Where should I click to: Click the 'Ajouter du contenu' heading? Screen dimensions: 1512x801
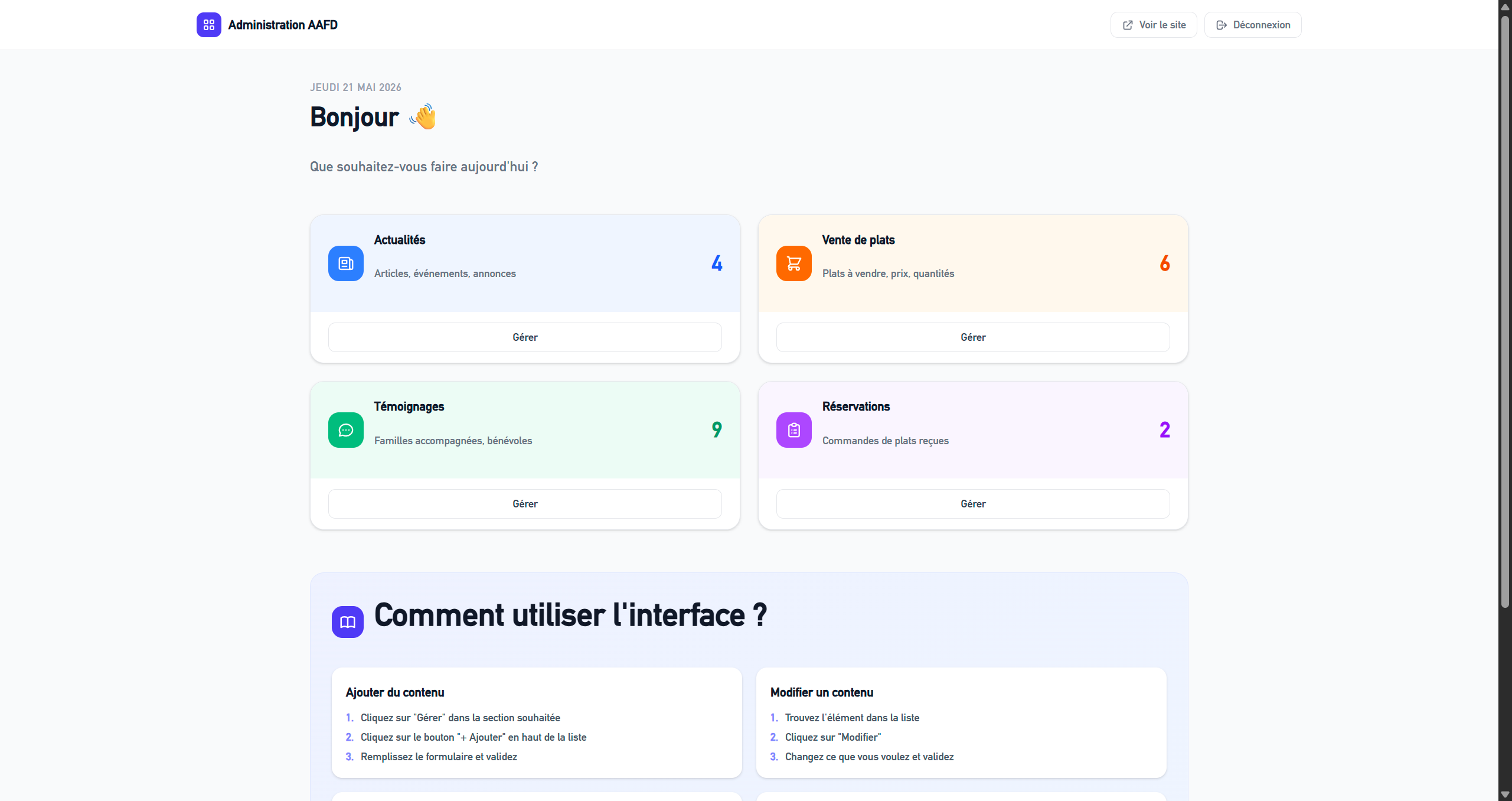[395, 692]
